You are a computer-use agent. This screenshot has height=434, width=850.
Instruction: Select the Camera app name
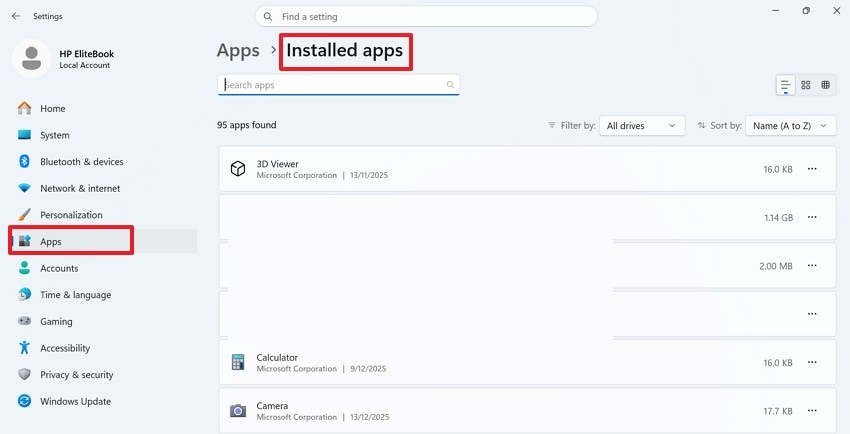point(272,406)
